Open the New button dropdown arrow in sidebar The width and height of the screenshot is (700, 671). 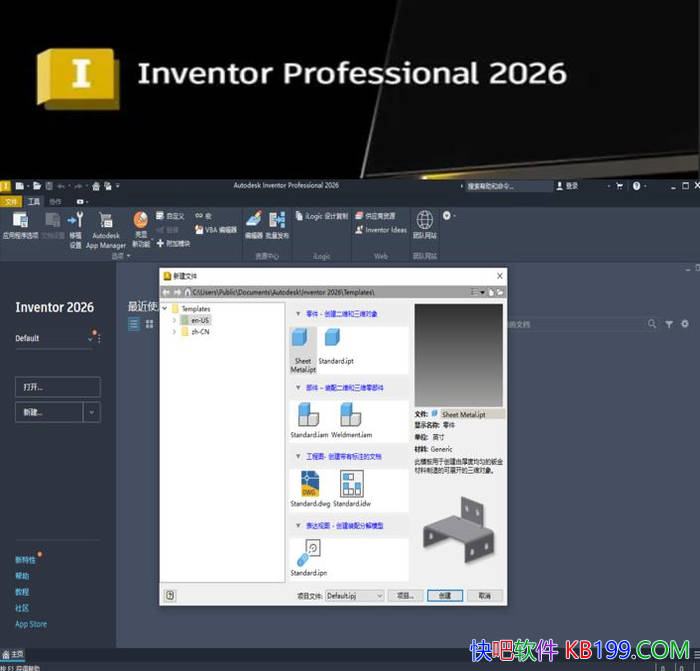92,412
